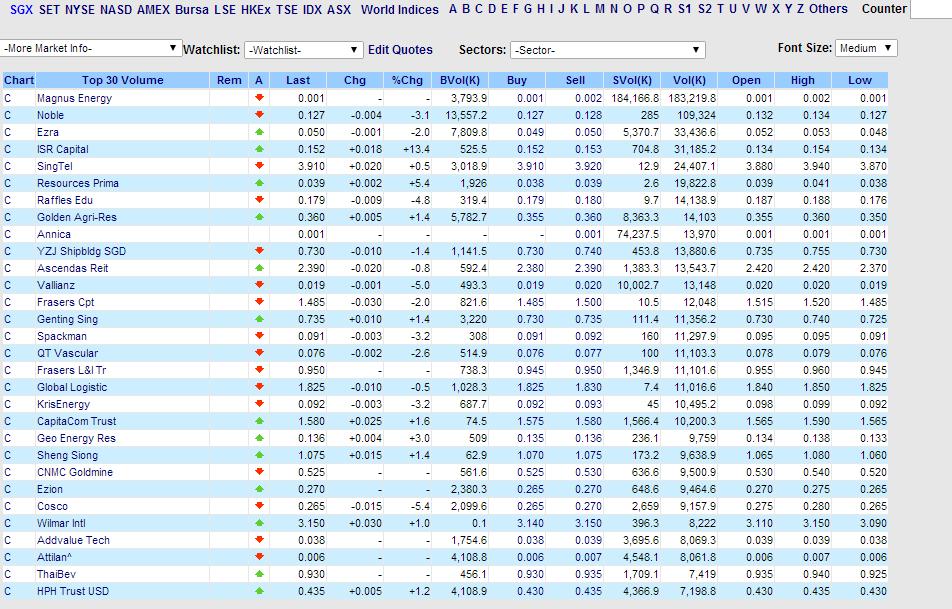This screenshot has height=609, width=952.
Task: Click the Counter search input field
Action: 931,9
